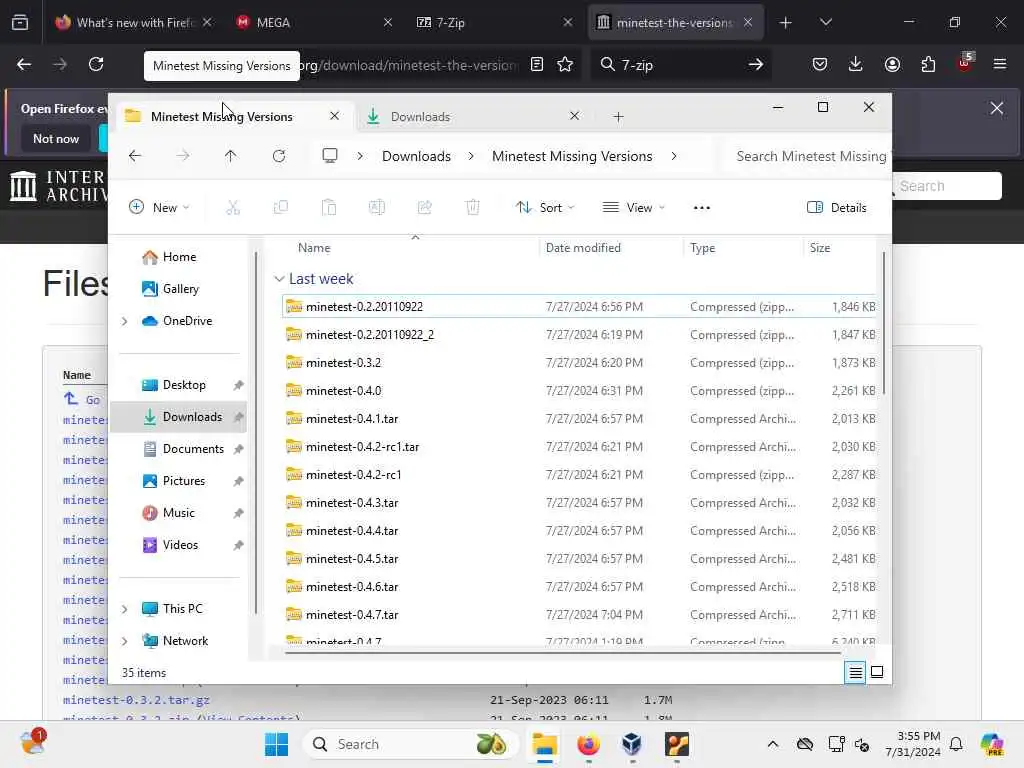Go back in File Explorer
Image resolution: width=1024 pixels, height=768 pixels.
pyautogui.click(x=135, y=156)
